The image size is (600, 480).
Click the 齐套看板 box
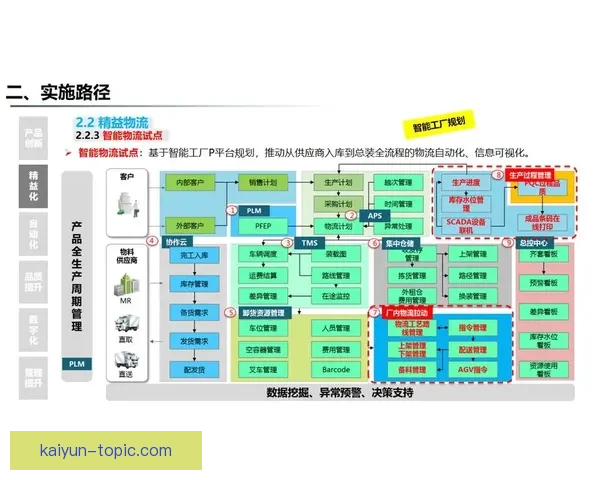tap(544, 254)
